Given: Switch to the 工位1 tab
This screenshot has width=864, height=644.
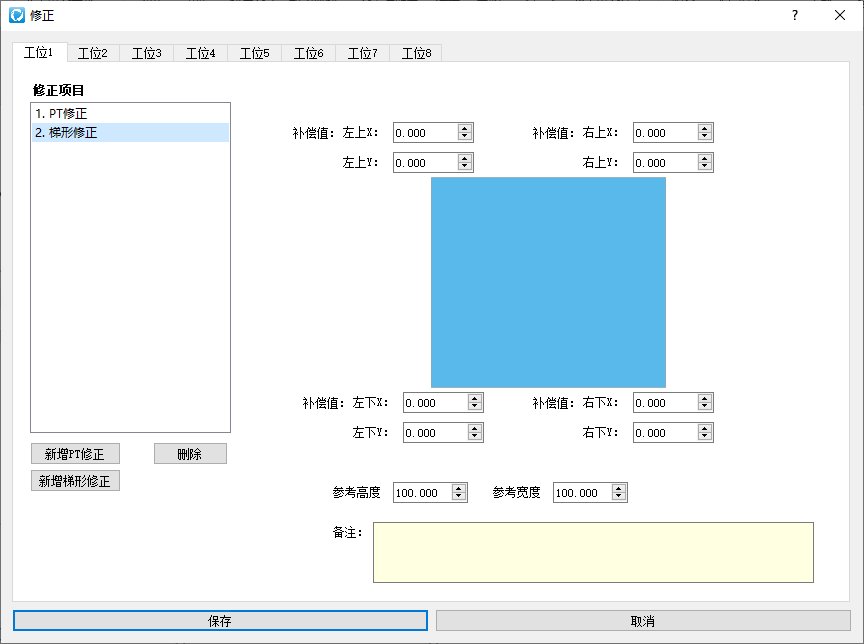Looking at the screenshot, I should pyautogui.click(x=40, y=52).
